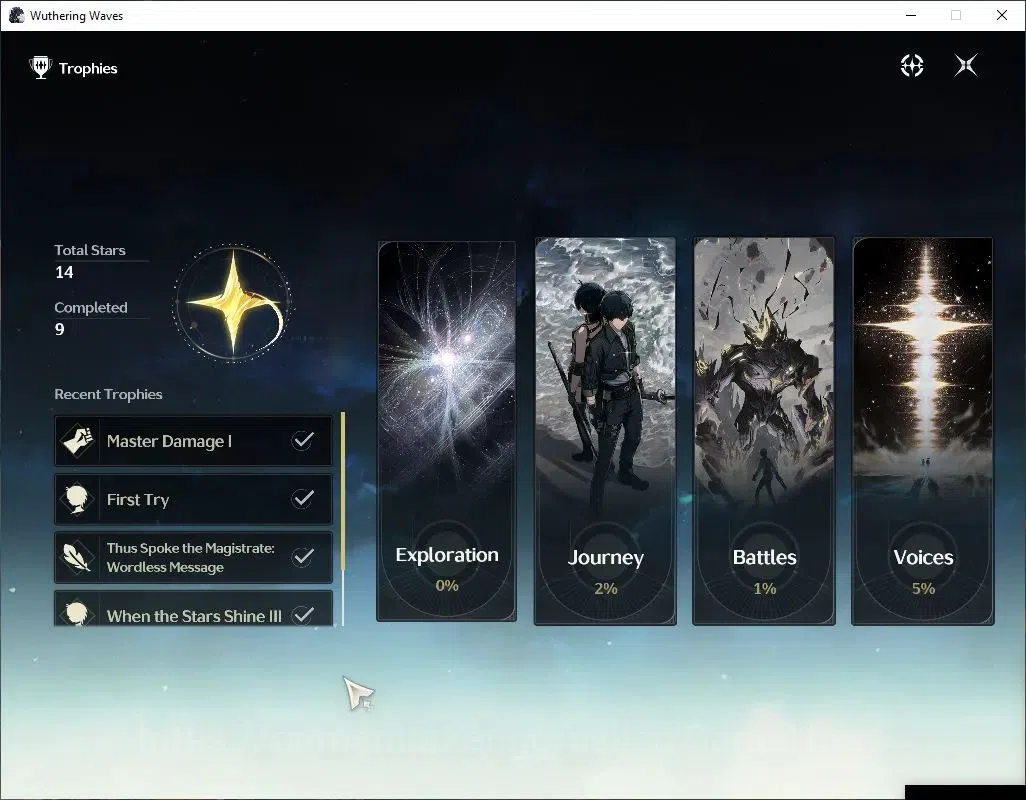Image resolution: width=1026 pixels, height=800 pixels.
Task: Open the Journey trophy category
Action: pyautogui.click(x=605, y=431)
